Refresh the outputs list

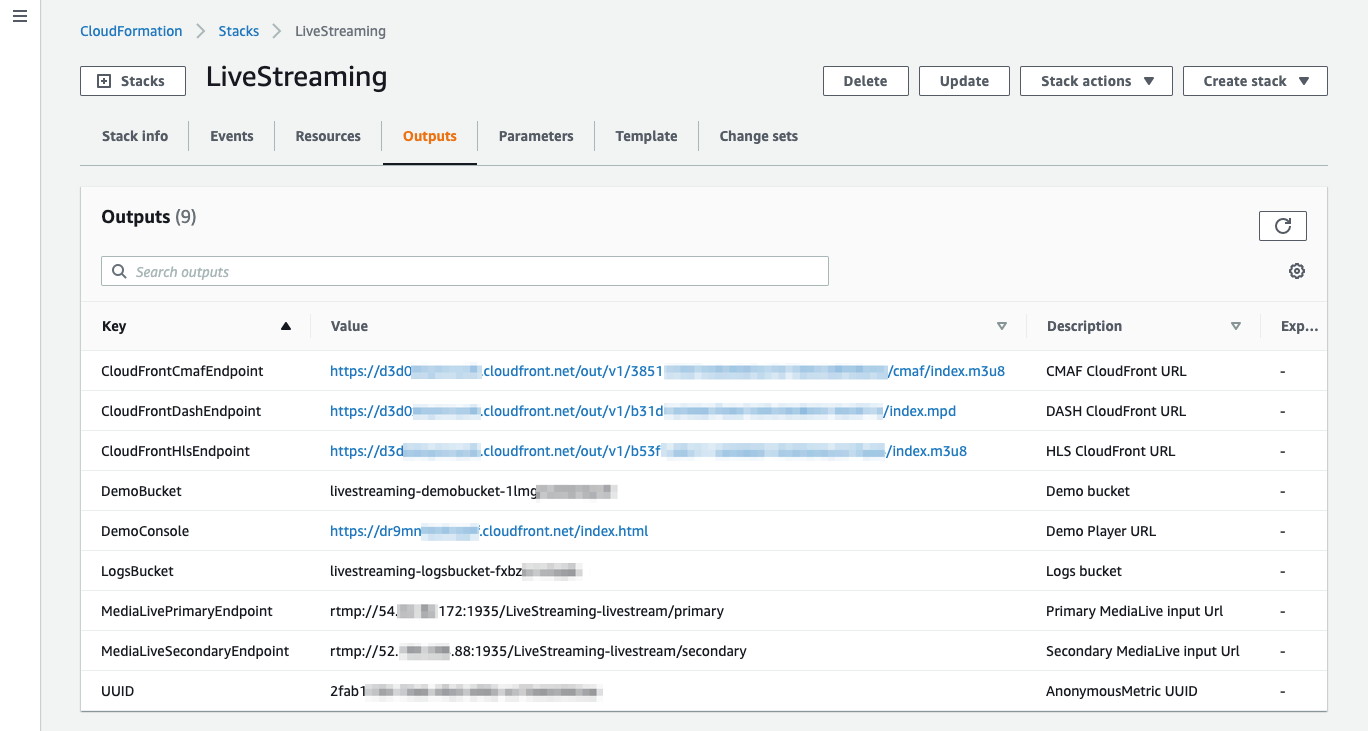click(x=1283, y=226)
